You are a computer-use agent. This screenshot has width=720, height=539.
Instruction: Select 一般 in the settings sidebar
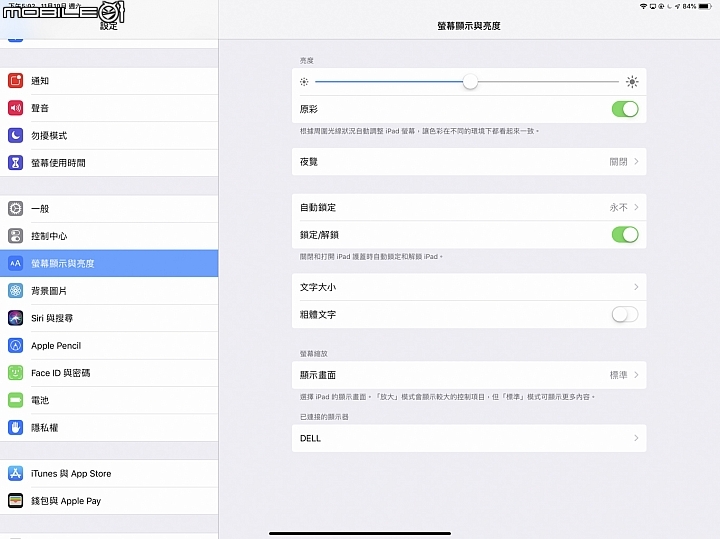[x=109, y=209]
